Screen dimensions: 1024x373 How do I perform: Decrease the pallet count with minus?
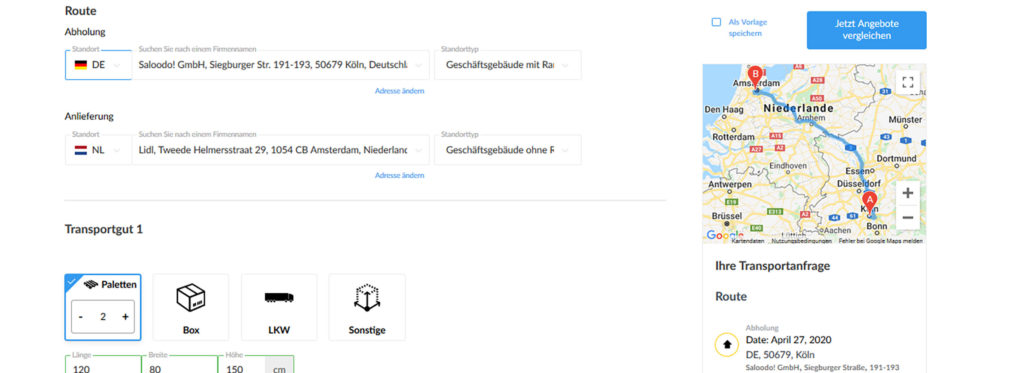coord(80,317)
